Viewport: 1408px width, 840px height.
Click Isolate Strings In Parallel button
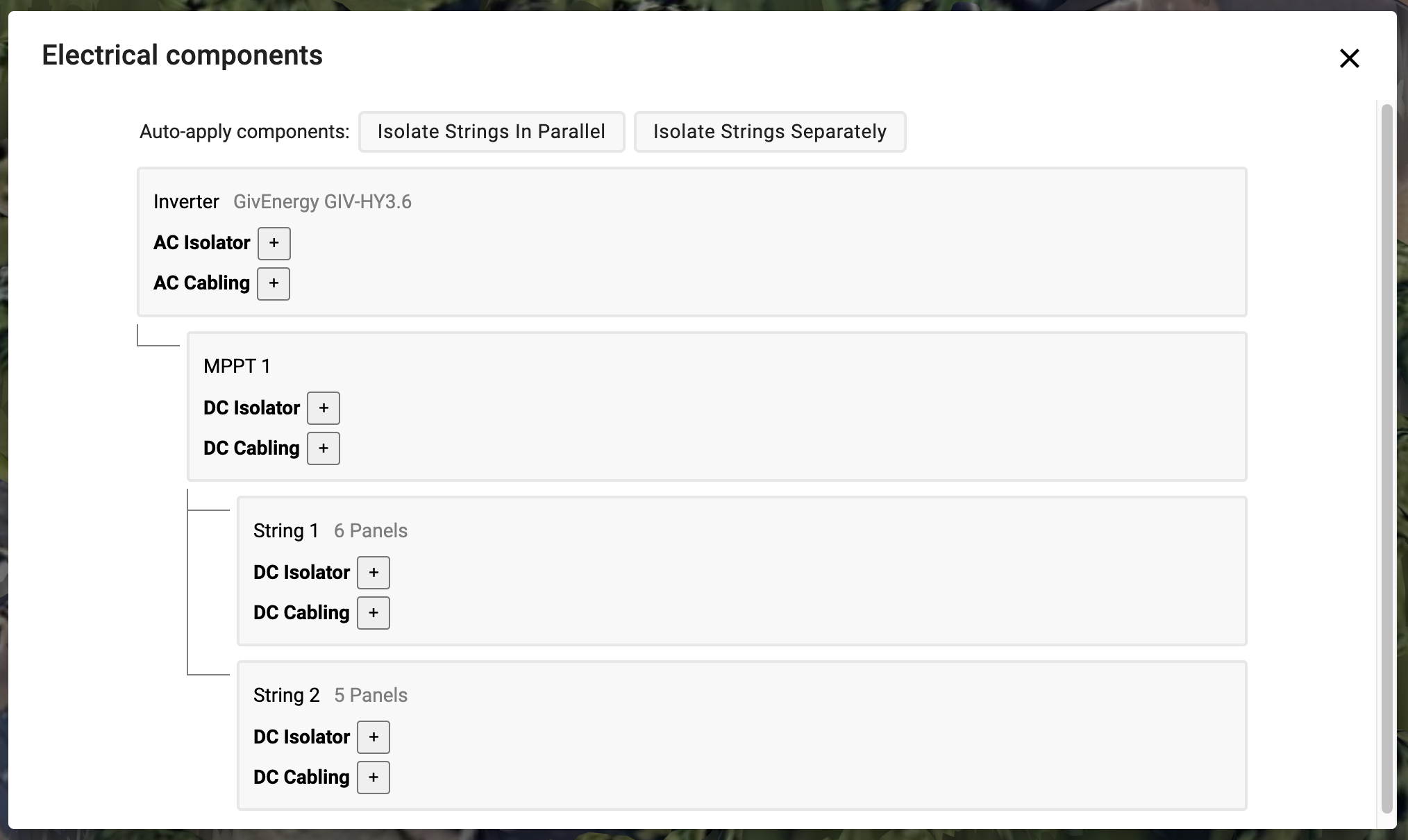[x=492, y=131]
